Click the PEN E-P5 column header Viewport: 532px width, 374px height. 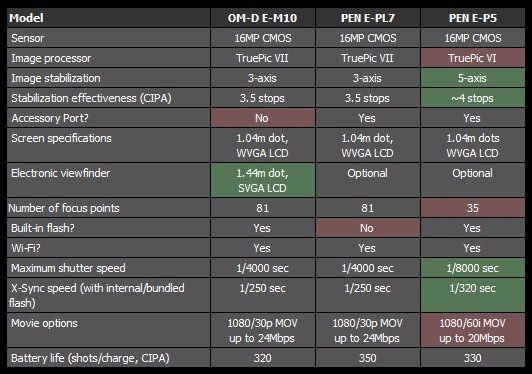(473, 18)
